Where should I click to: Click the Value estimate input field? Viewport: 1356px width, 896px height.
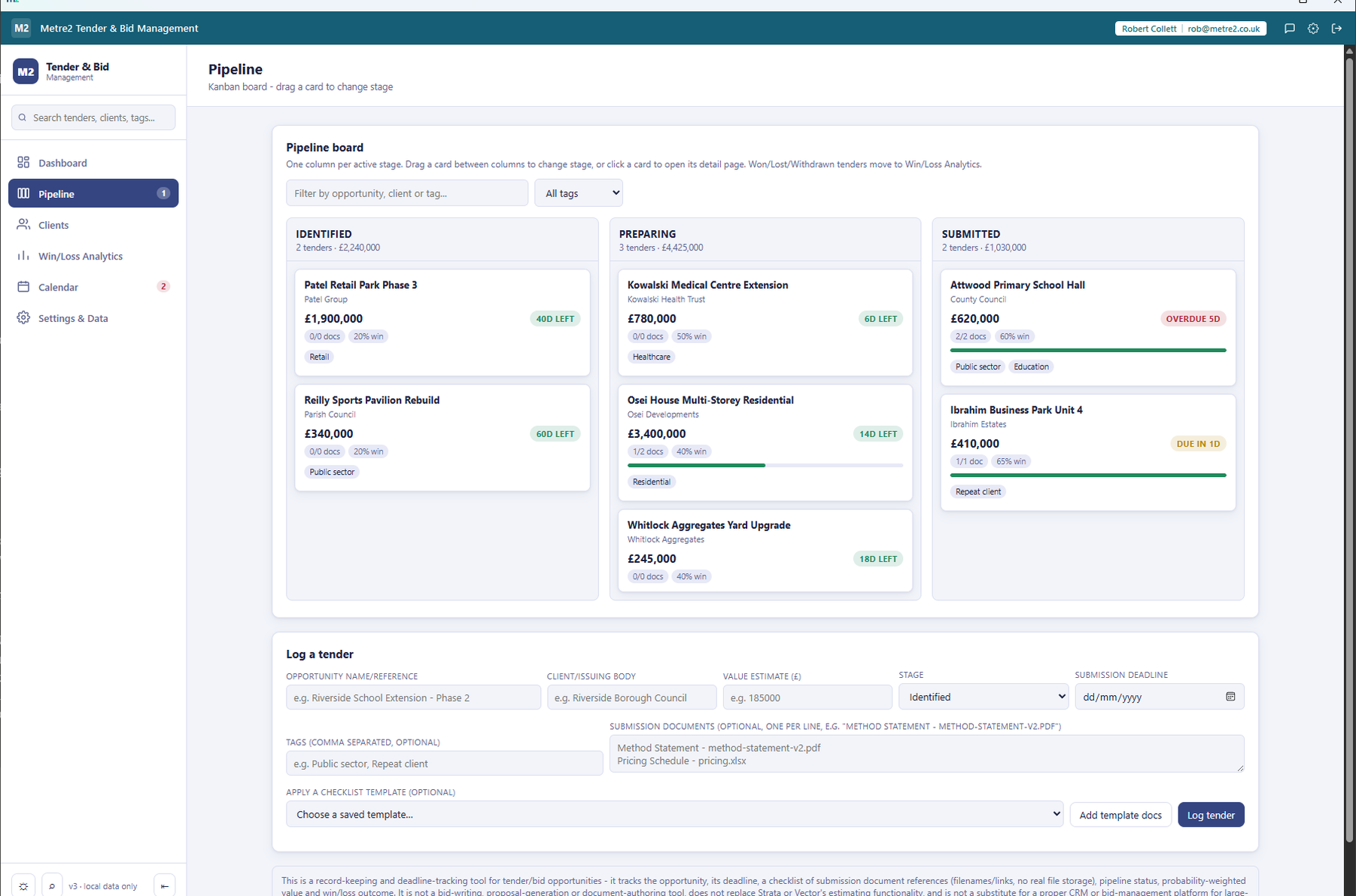807,697
